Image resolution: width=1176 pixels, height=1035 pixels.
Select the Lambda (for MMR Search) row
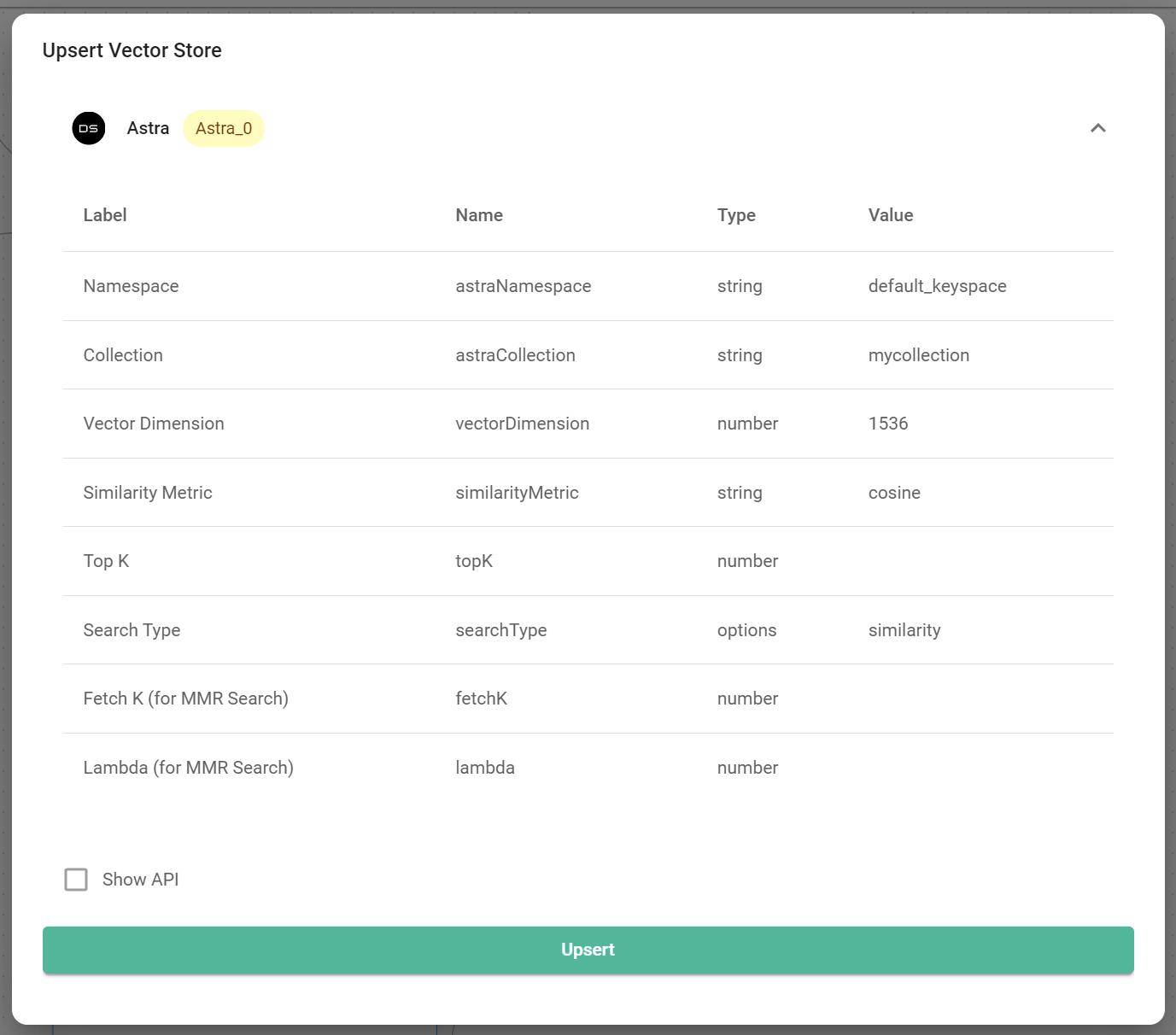188,768
